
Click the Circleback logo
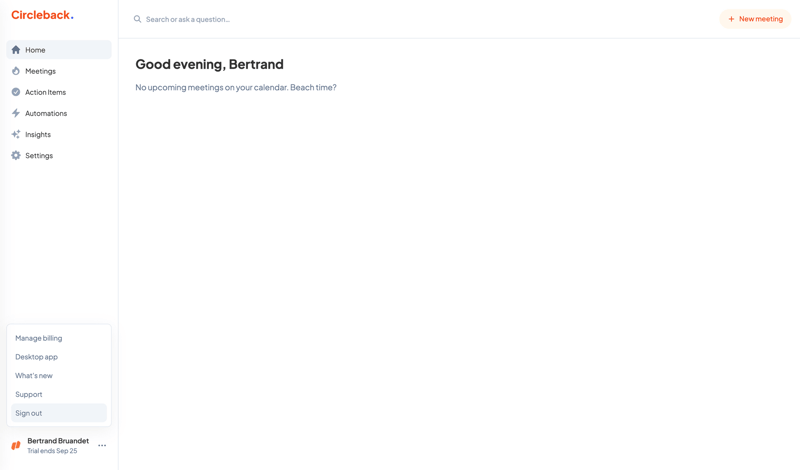point(42,15)
